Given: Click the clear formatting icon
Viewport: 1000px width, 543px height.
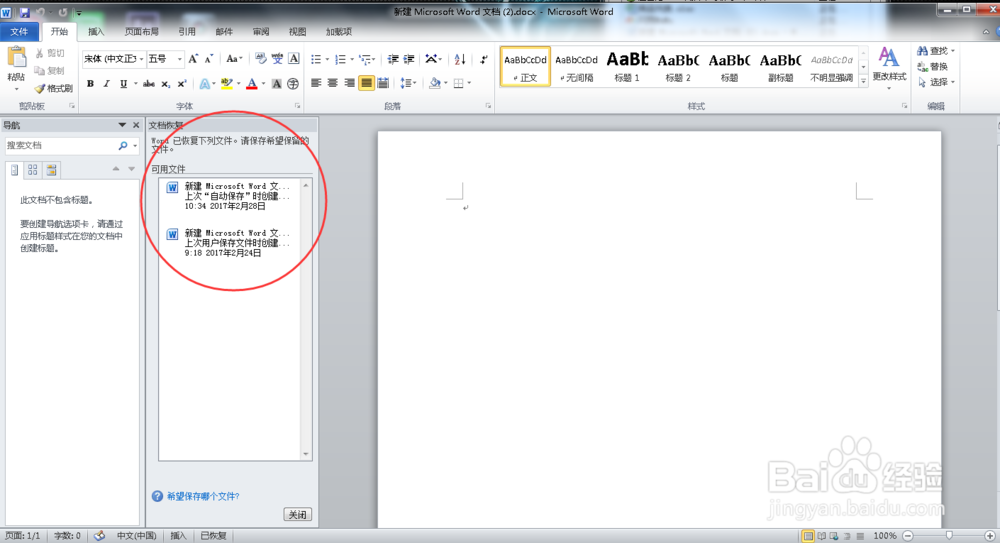Looking at the screenshot, I should (x=260, y=59).
